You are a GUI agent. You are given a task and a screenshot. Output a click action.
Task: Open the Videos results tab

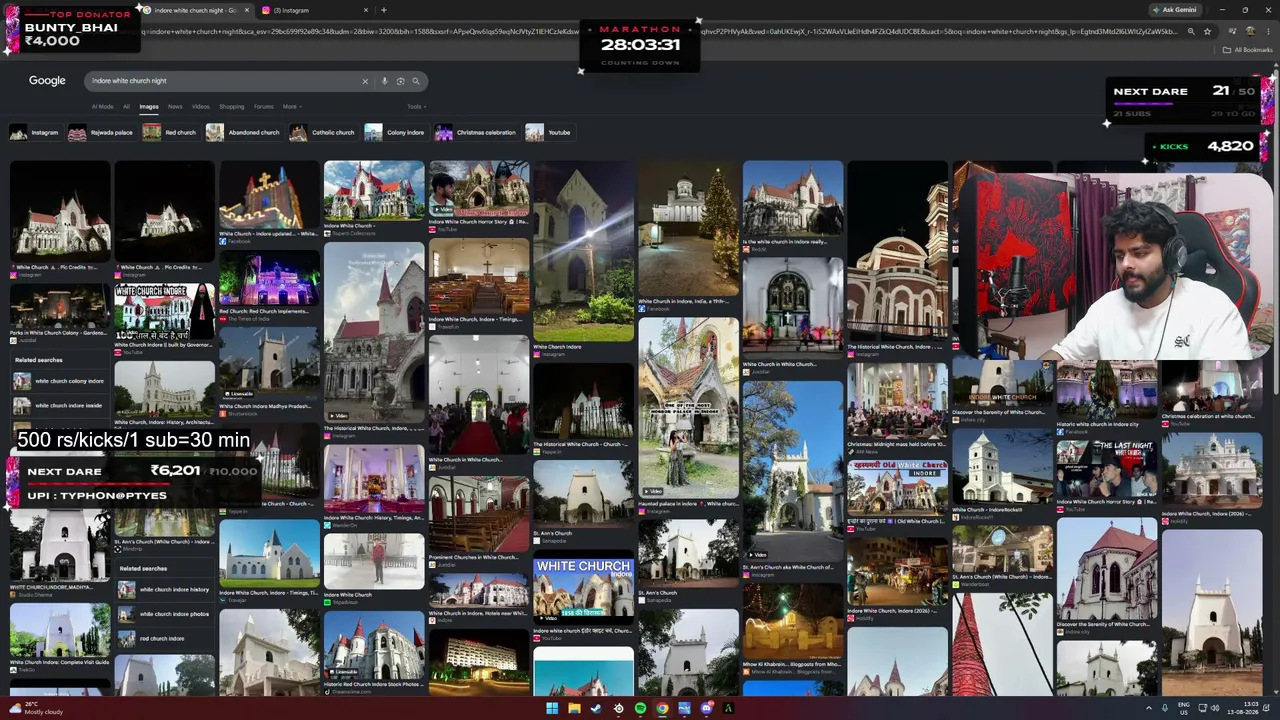tap(201, 106)
